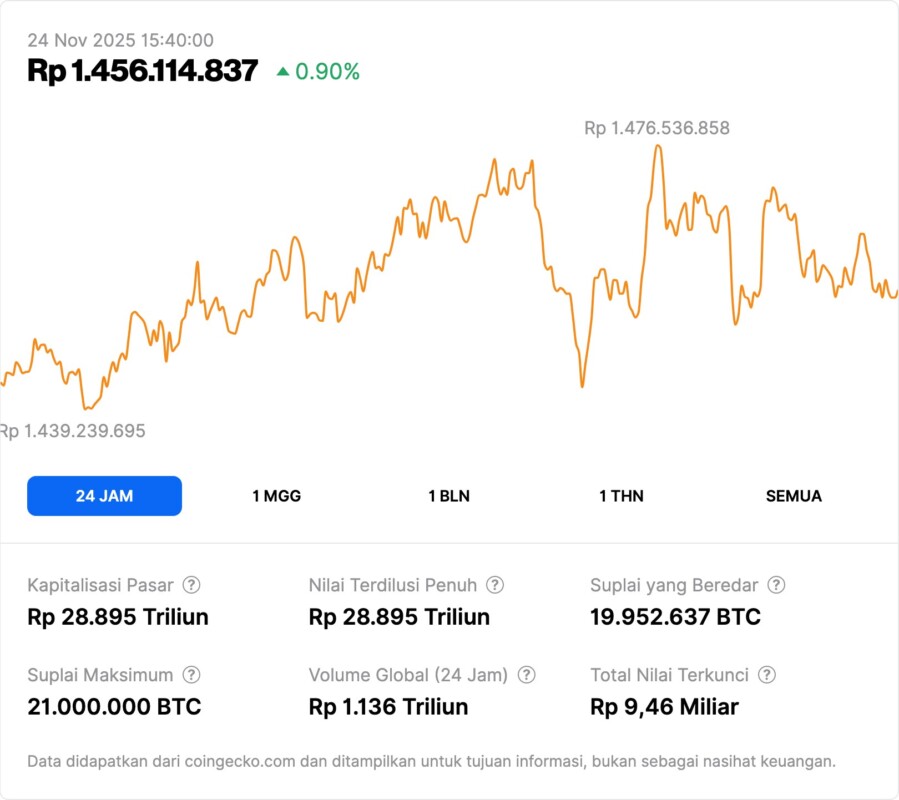
Task: Switch the chart to 1 MGG
Action: pyautogui.click(x=276, y=496)
